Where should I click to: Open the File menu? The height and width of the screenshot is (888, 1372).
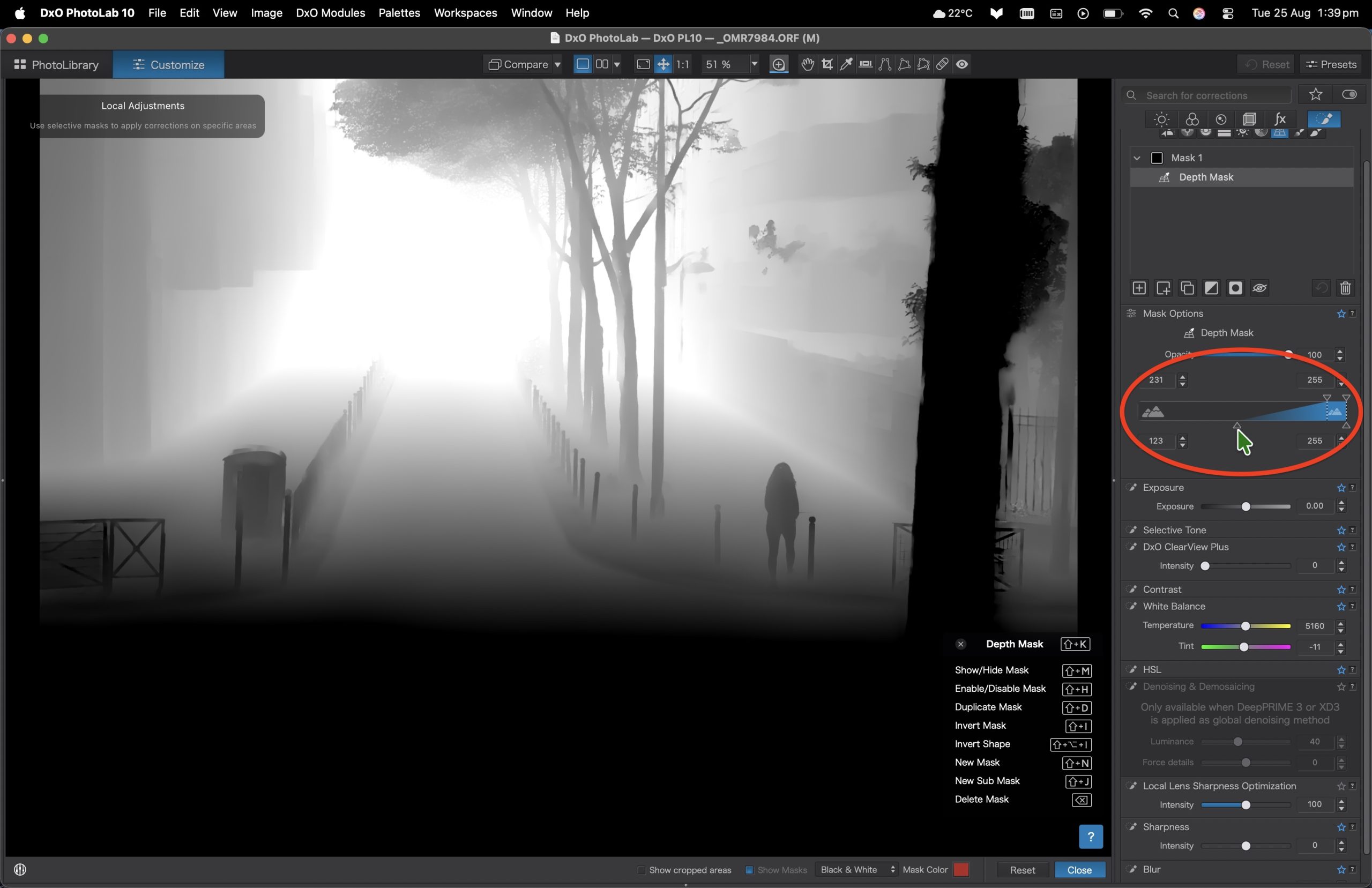(157, 13)
